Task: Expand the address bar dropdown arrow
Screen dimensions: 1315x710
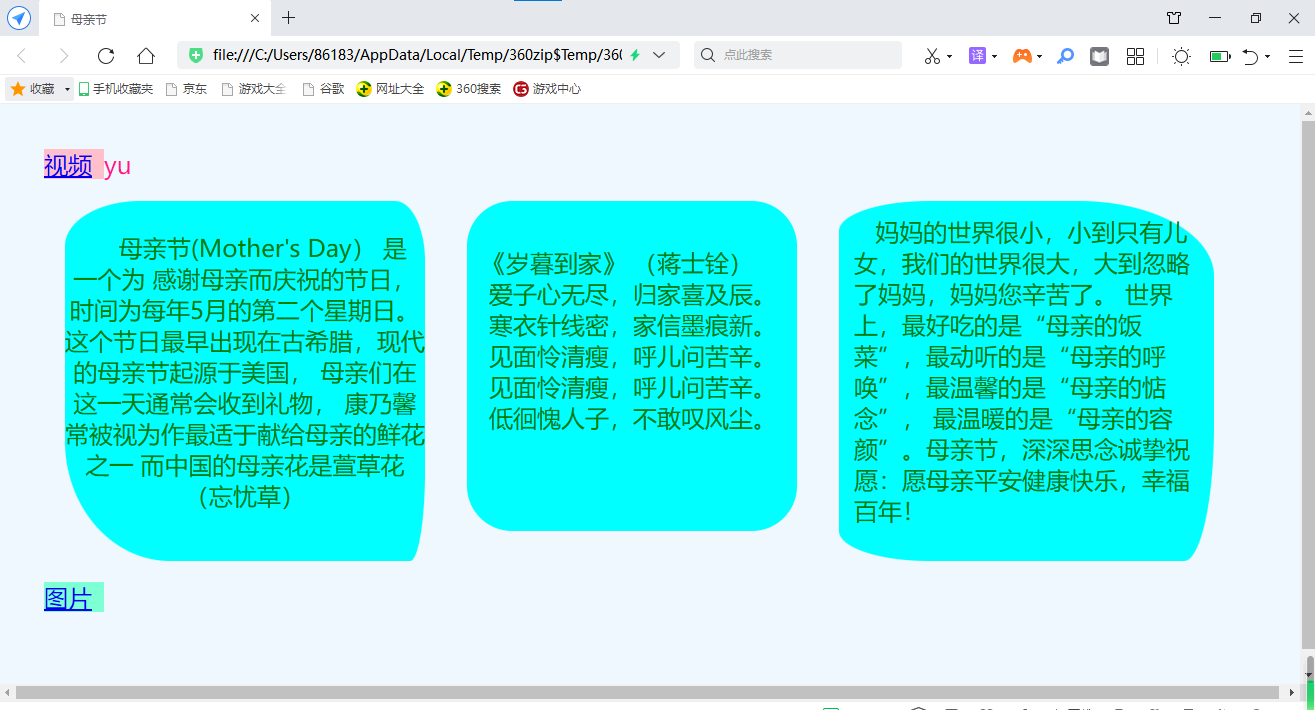Action: point(659,55)
